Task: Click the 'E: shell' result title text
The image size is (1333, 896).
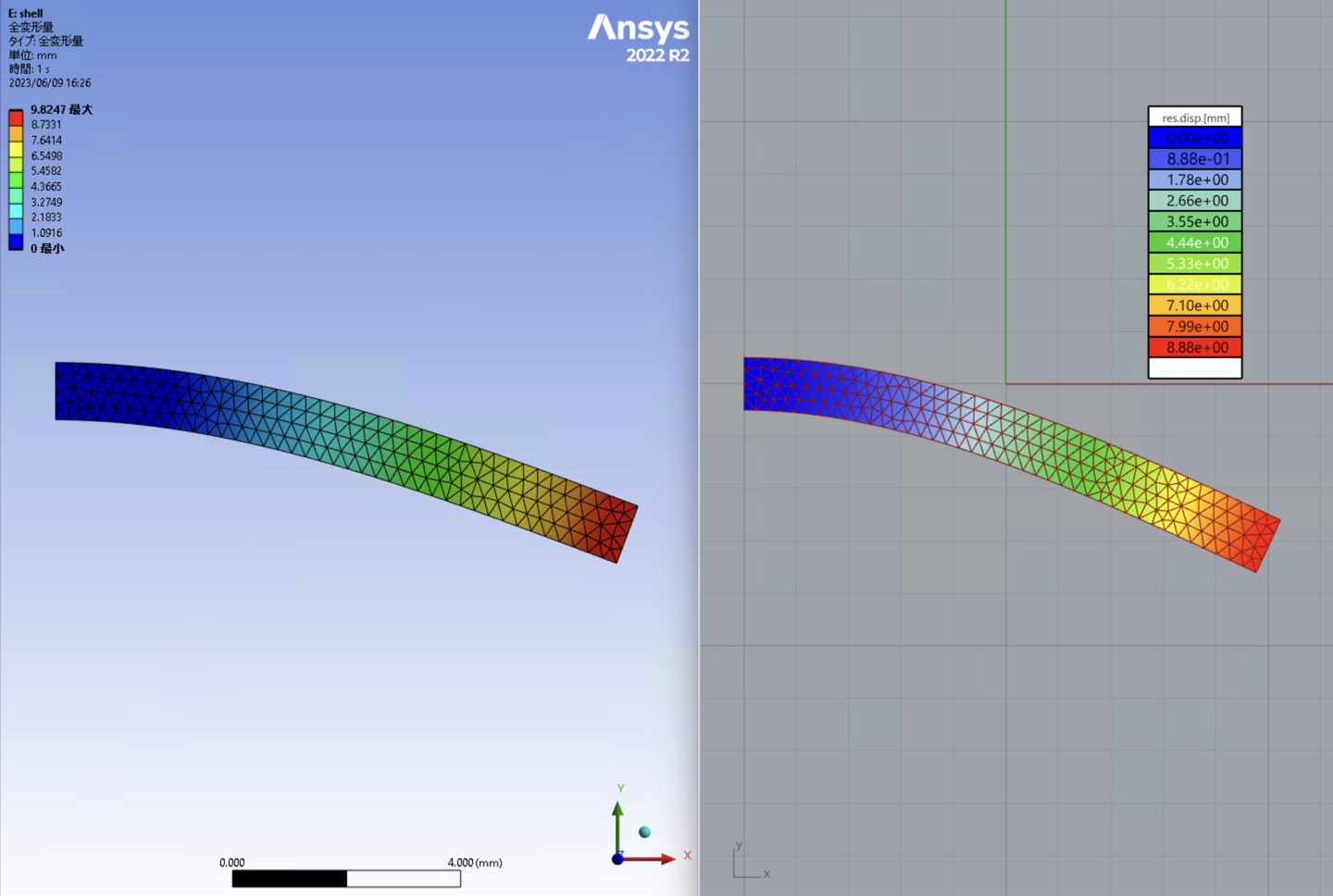Action: [x=26, y=14]
